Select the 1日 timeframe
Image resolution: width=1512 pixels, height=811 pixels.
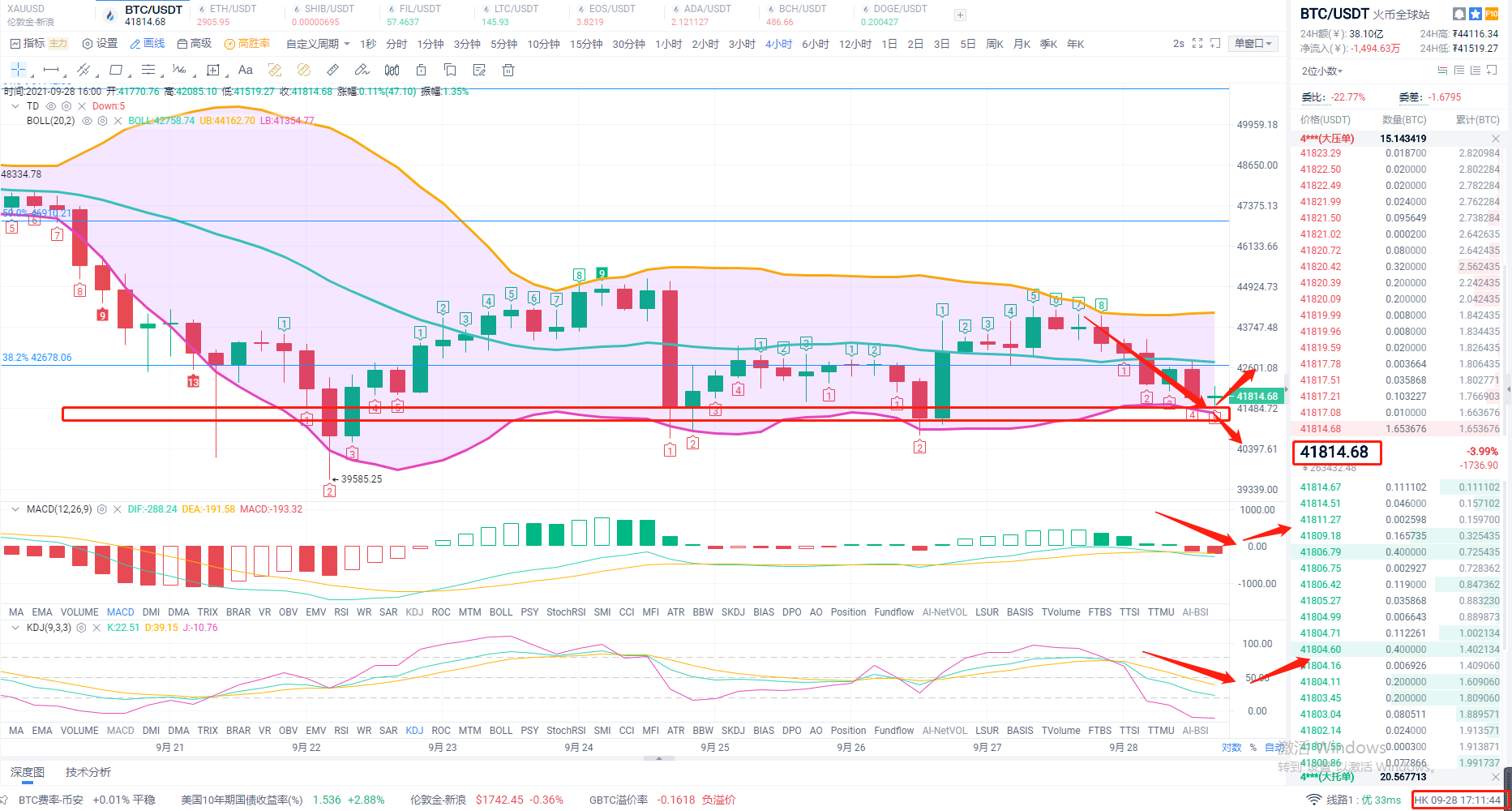889,44
